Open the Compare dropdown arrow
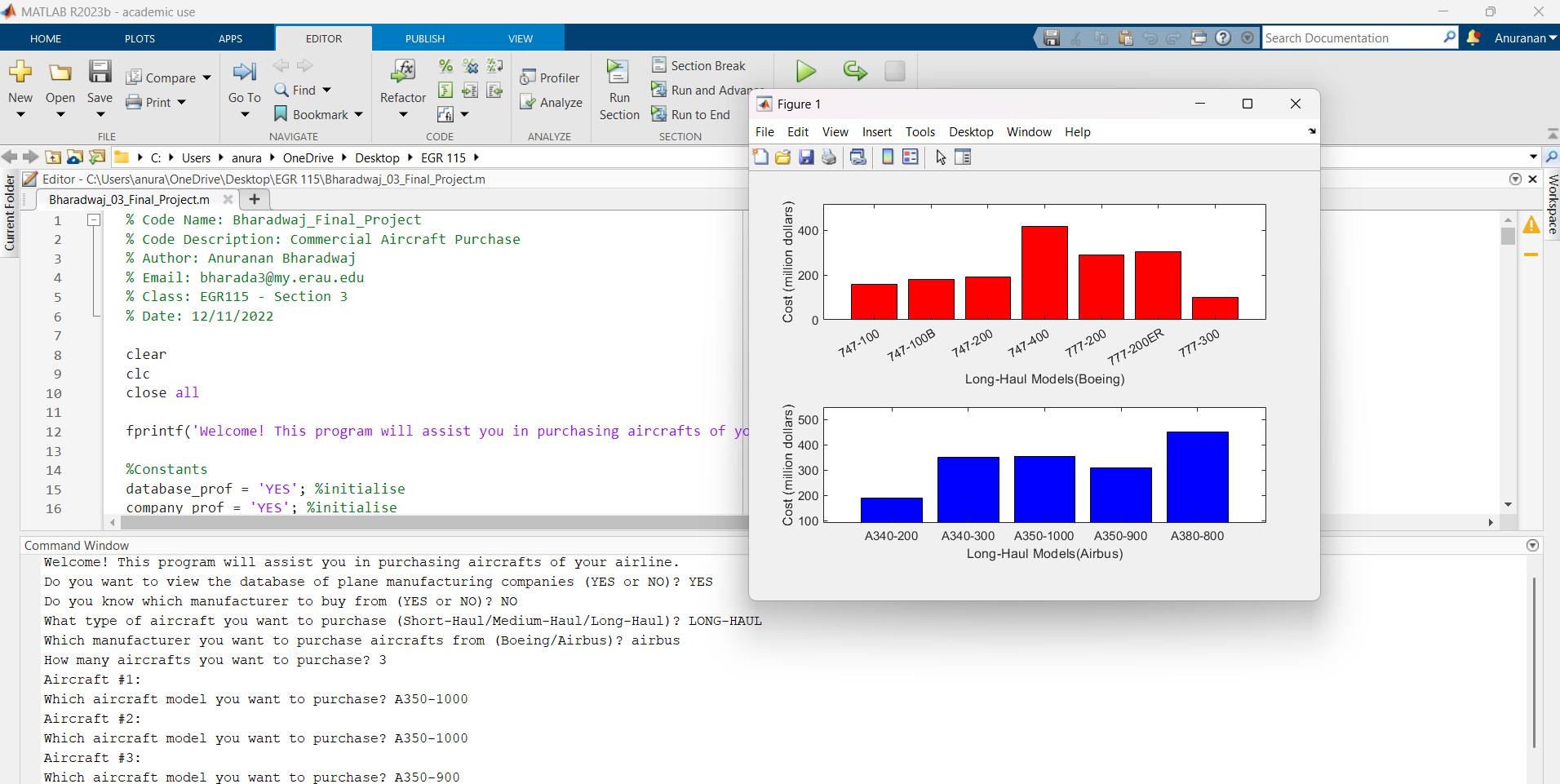This screenshot has height=784, width=1560. point(206,78)
